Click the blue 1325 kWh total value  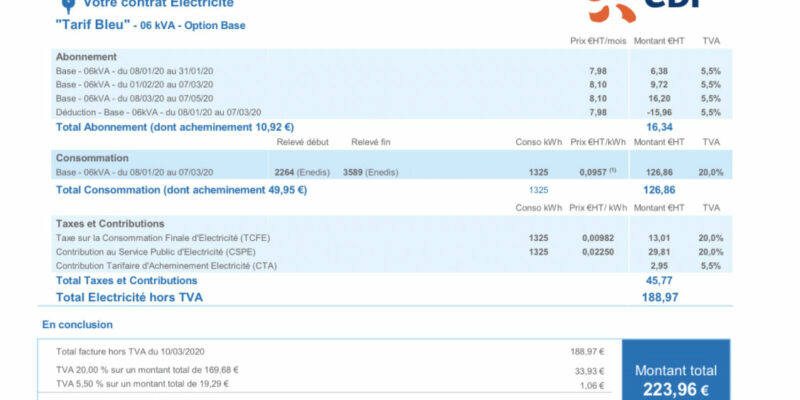tap(538, 189)
